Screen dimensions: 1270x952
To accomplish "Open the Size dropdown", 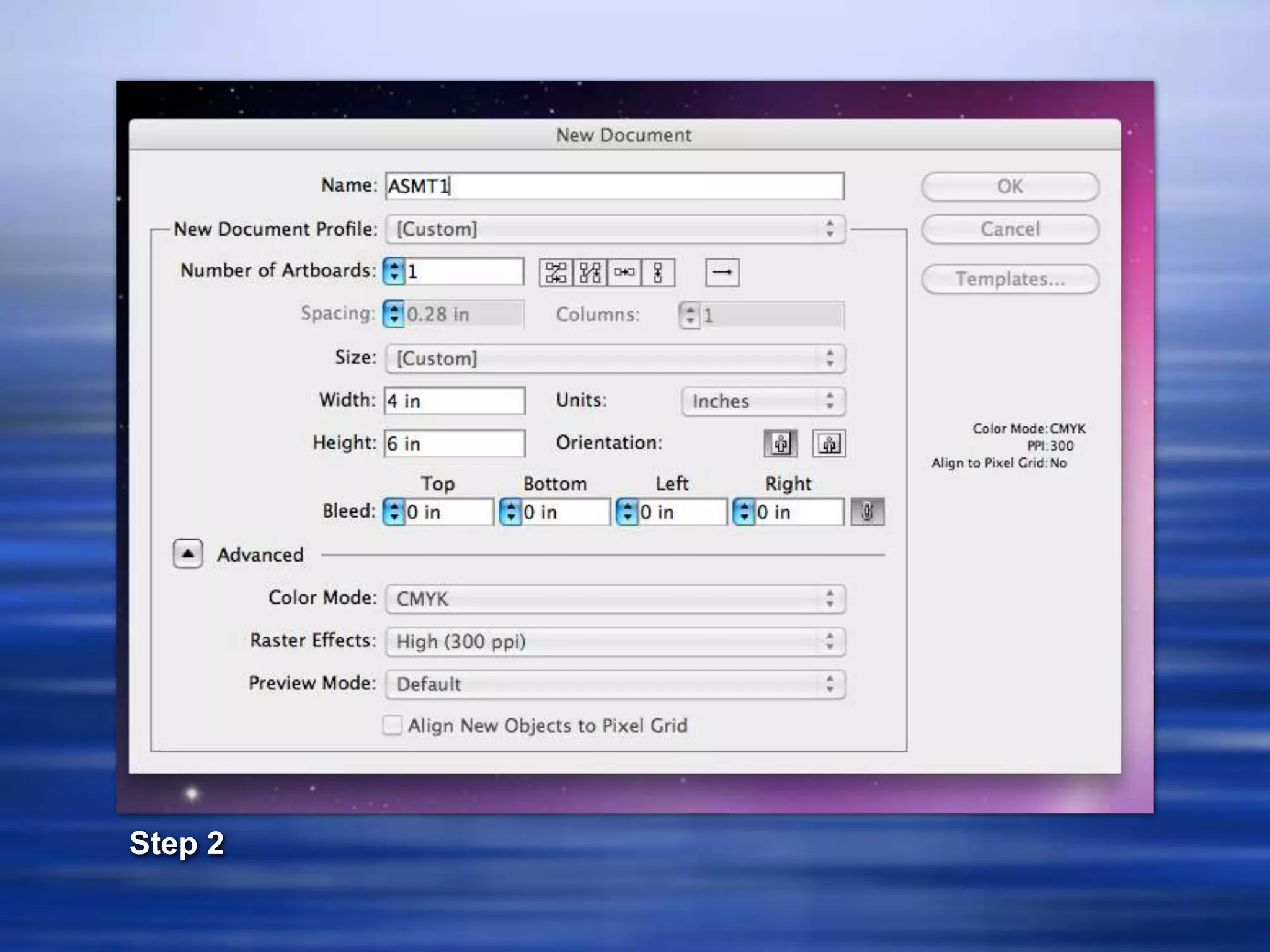I will tap(615, 359).
